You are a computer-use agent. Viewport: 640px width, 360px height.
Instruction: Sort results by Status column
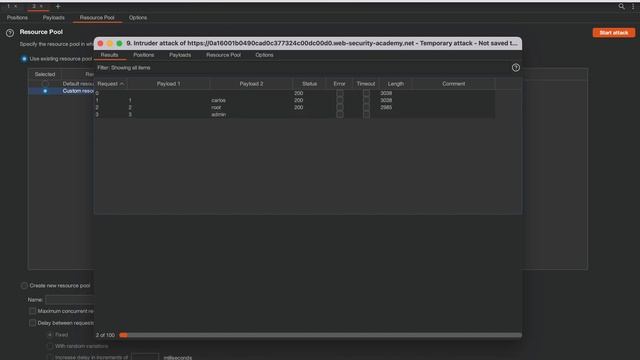point(309,84)
